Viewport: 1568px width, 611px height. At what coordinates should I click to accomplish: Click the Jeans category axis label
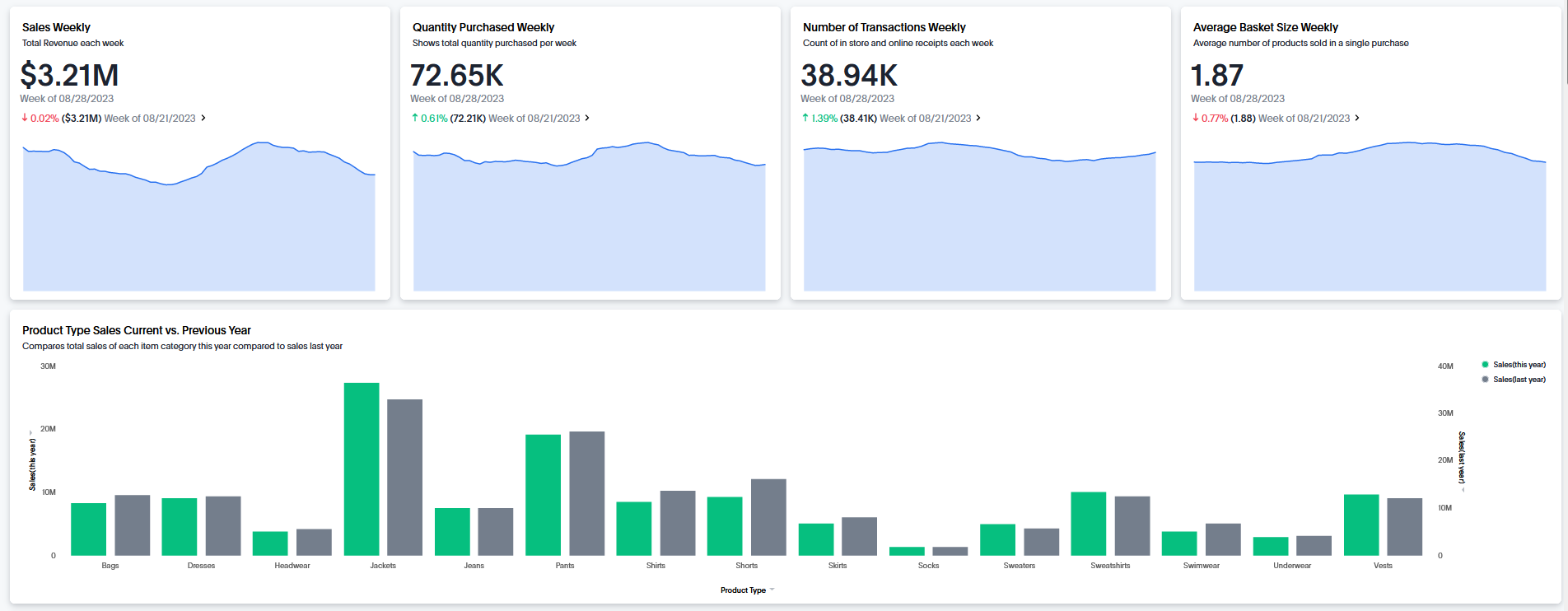click(474, 566)
